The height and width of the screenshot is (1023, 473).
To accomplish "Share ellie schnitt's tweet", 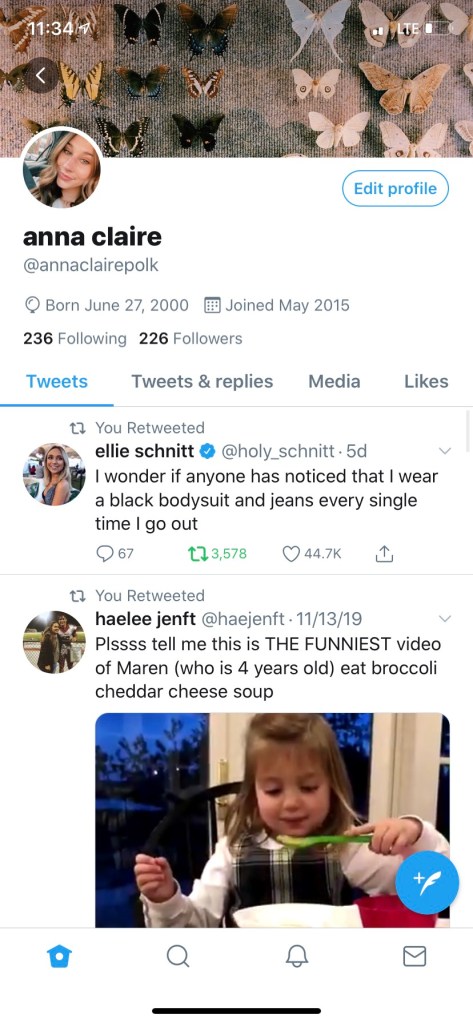I will point(385,554).
